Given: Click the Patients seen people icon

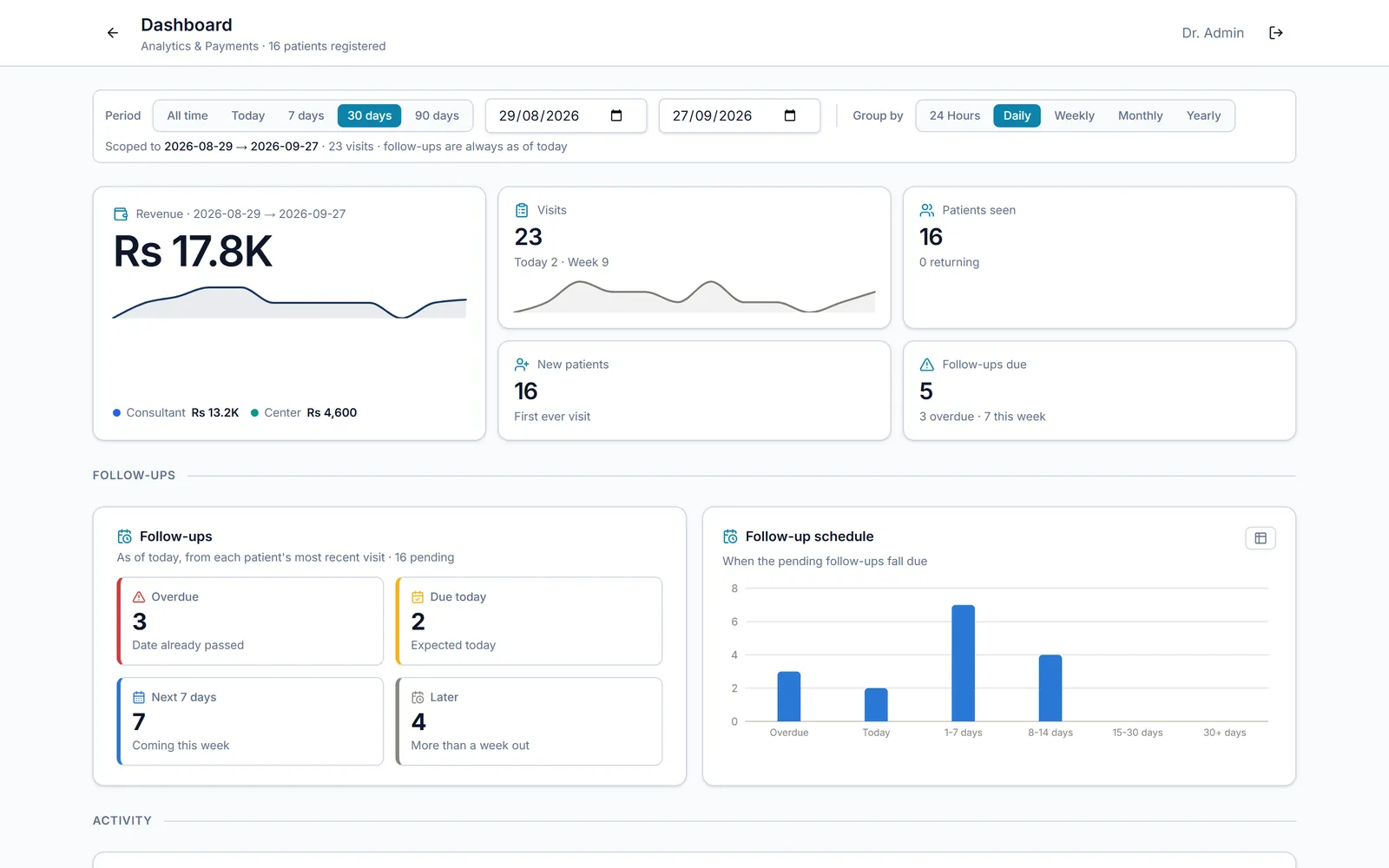Looking at the screenshot, I should (x=927, y=210).
